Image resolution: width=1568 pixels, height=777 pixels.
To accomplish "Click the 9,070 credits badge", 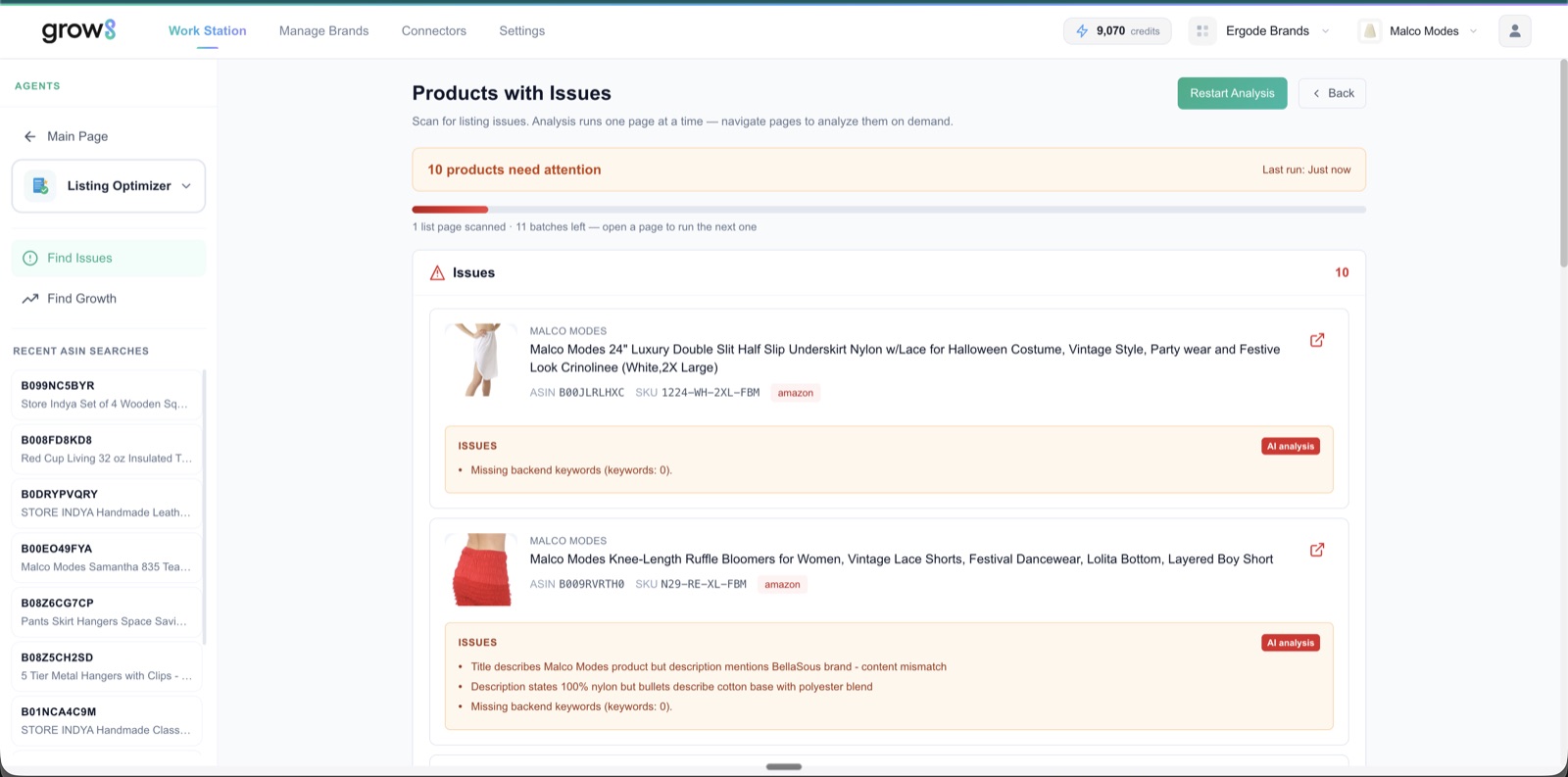I will pos(1117,31).
